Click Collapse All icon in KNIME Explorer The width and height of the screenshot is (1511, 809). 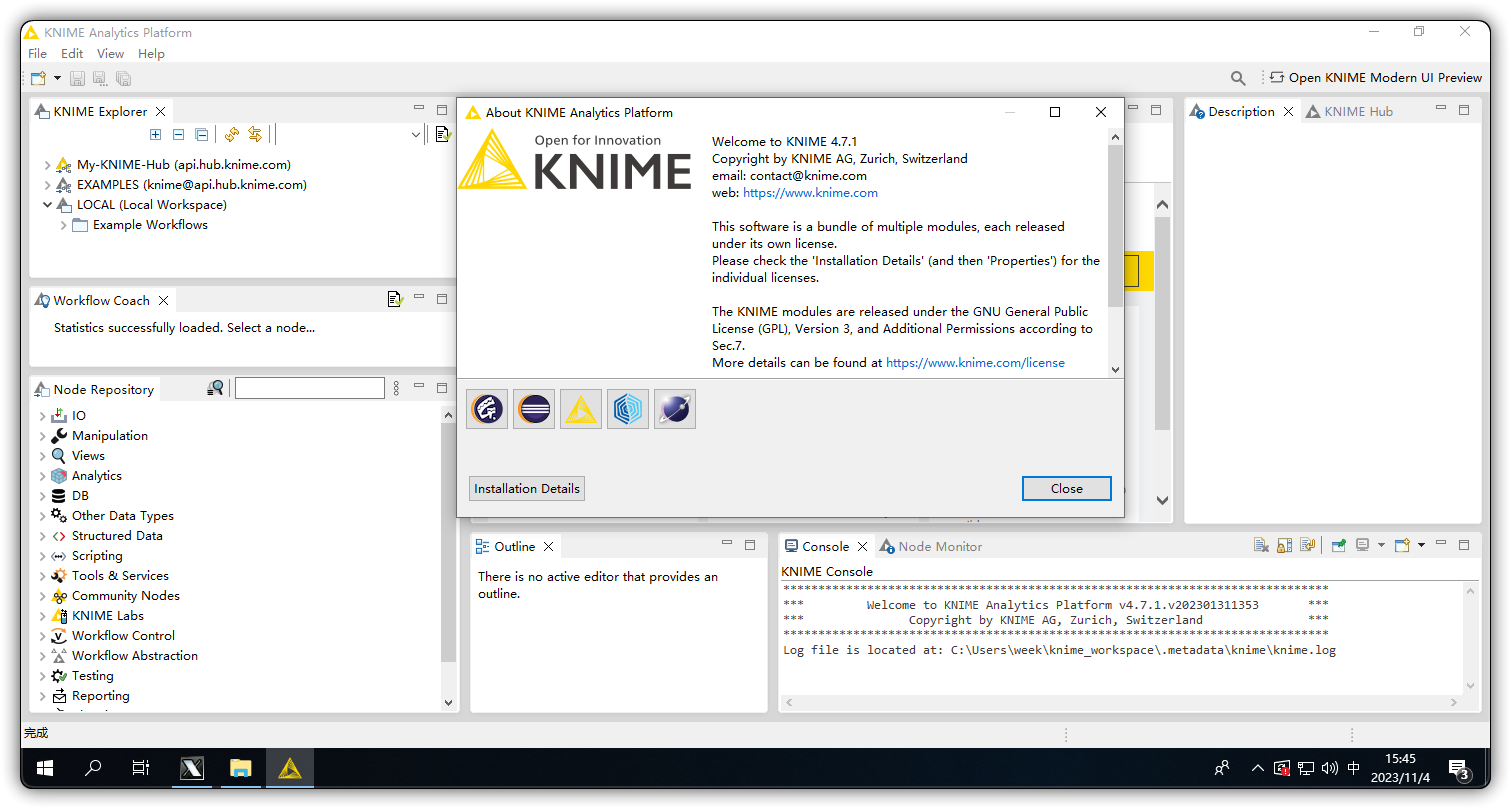point(201,134)
